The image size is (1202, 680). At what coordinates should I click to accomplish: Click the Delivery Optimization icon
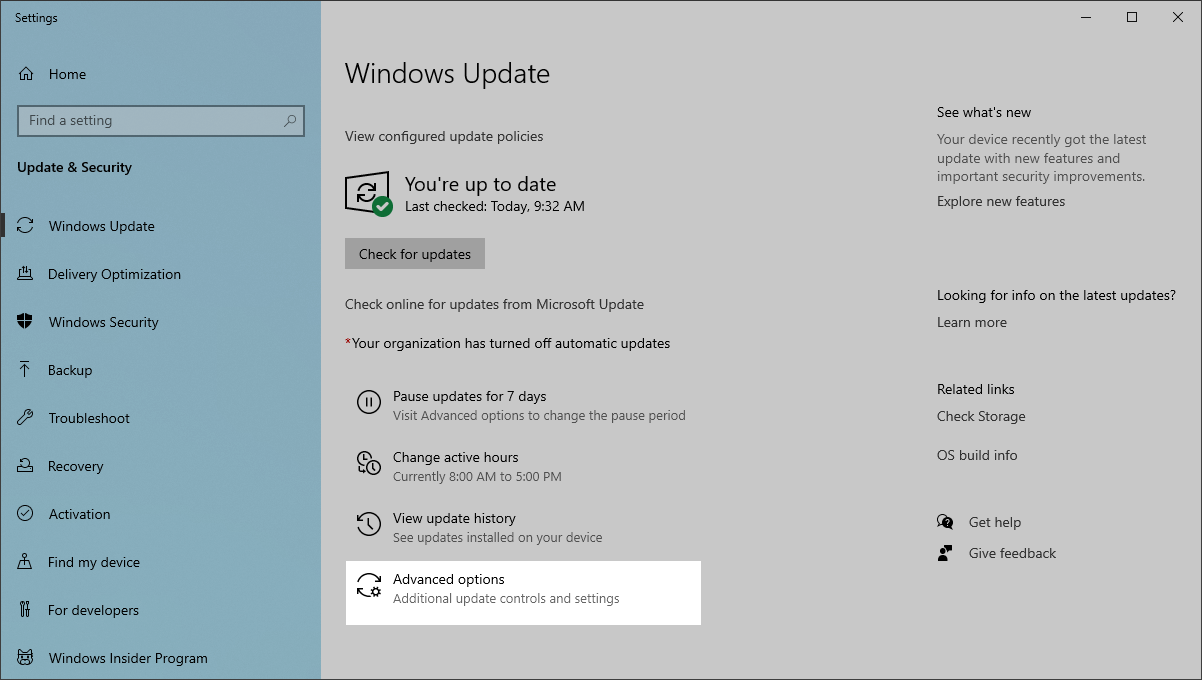(26, 273)
